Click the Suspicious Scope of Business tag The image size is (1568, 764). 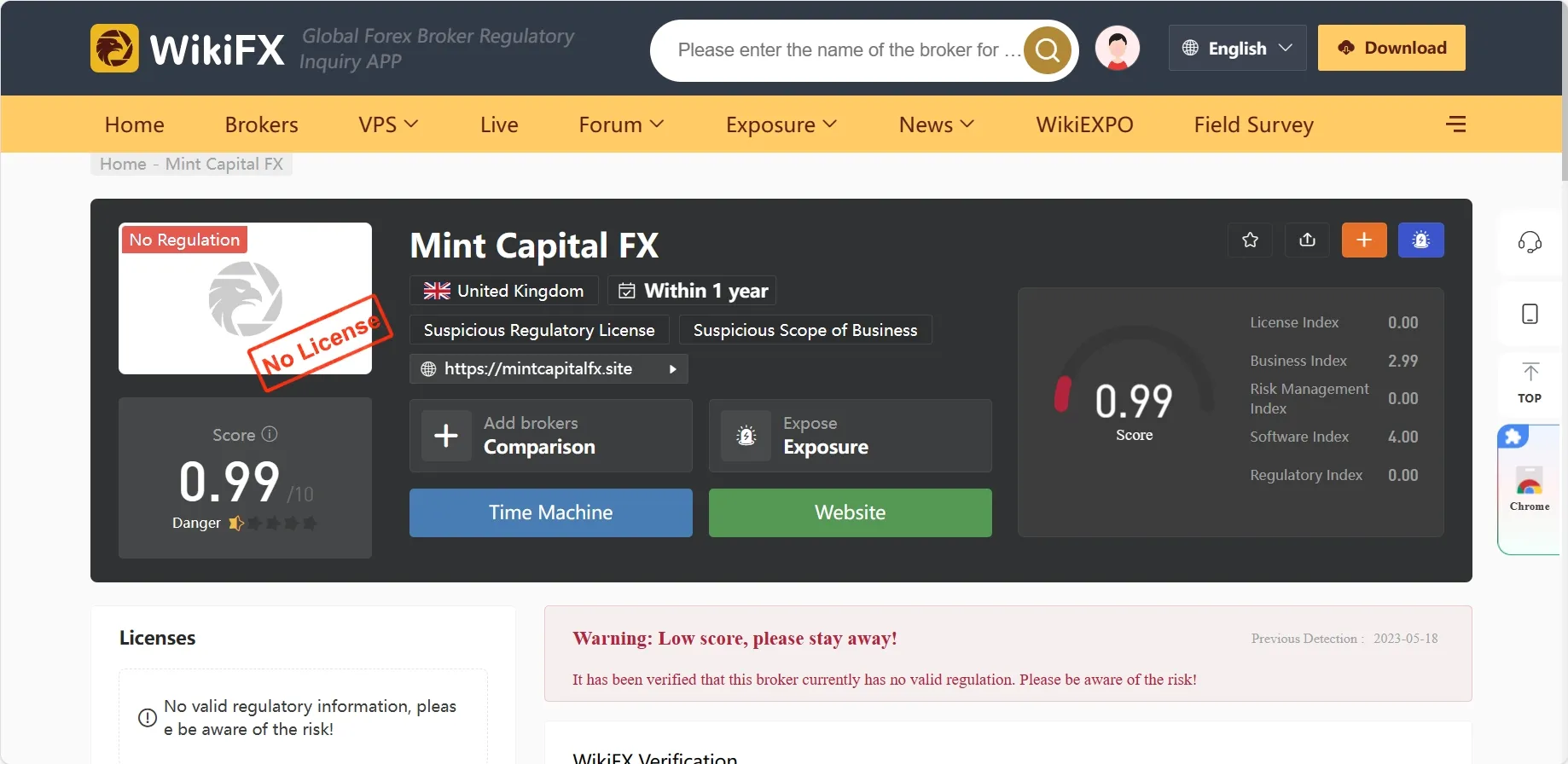(x=805, y=330)
